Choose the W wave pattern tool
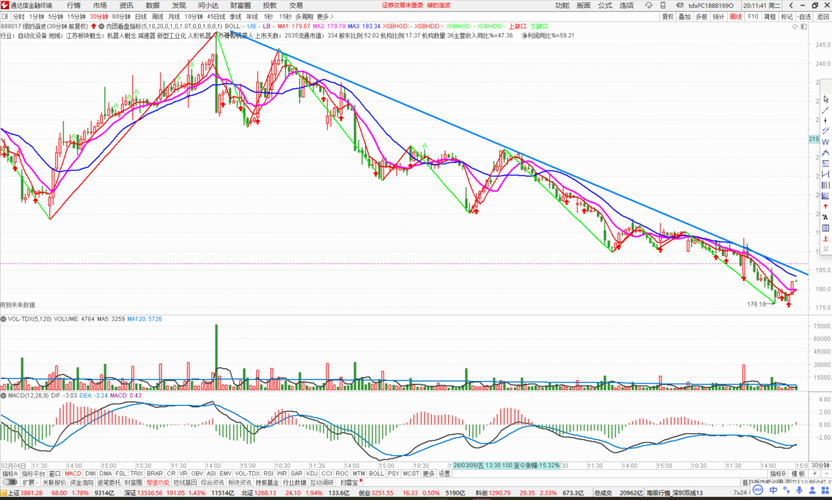Screen dimensions: 832x500 pyautogui.click(x=826, y=142)
